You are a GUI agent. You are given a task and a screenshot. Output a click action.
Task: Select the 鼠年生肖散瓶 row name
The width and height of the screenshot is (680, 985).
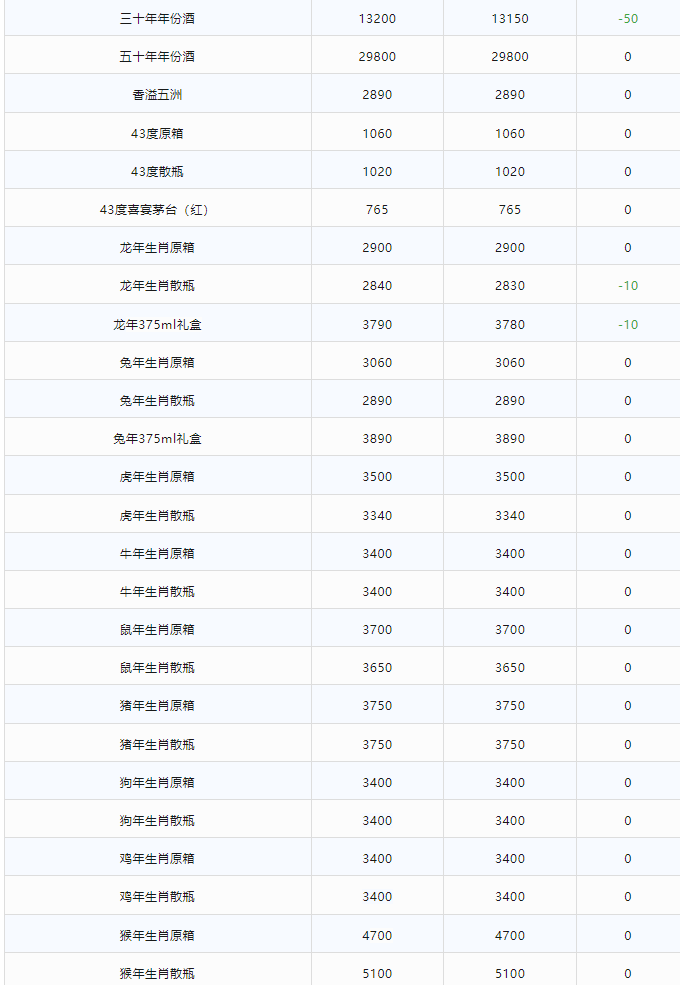[x=157, y=668]
